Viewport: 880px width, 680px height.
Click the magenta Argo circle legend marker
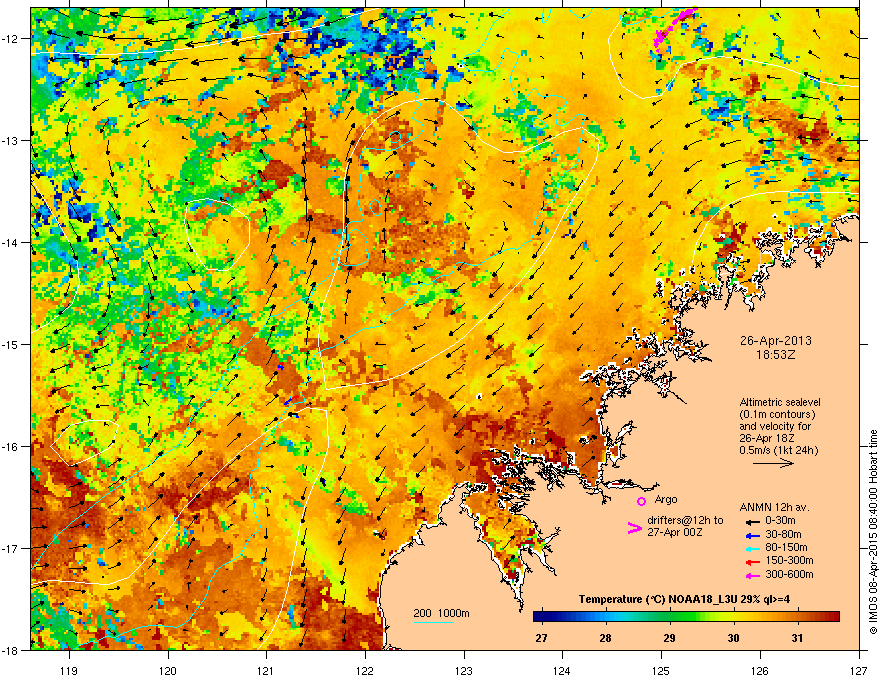point(641,501)
